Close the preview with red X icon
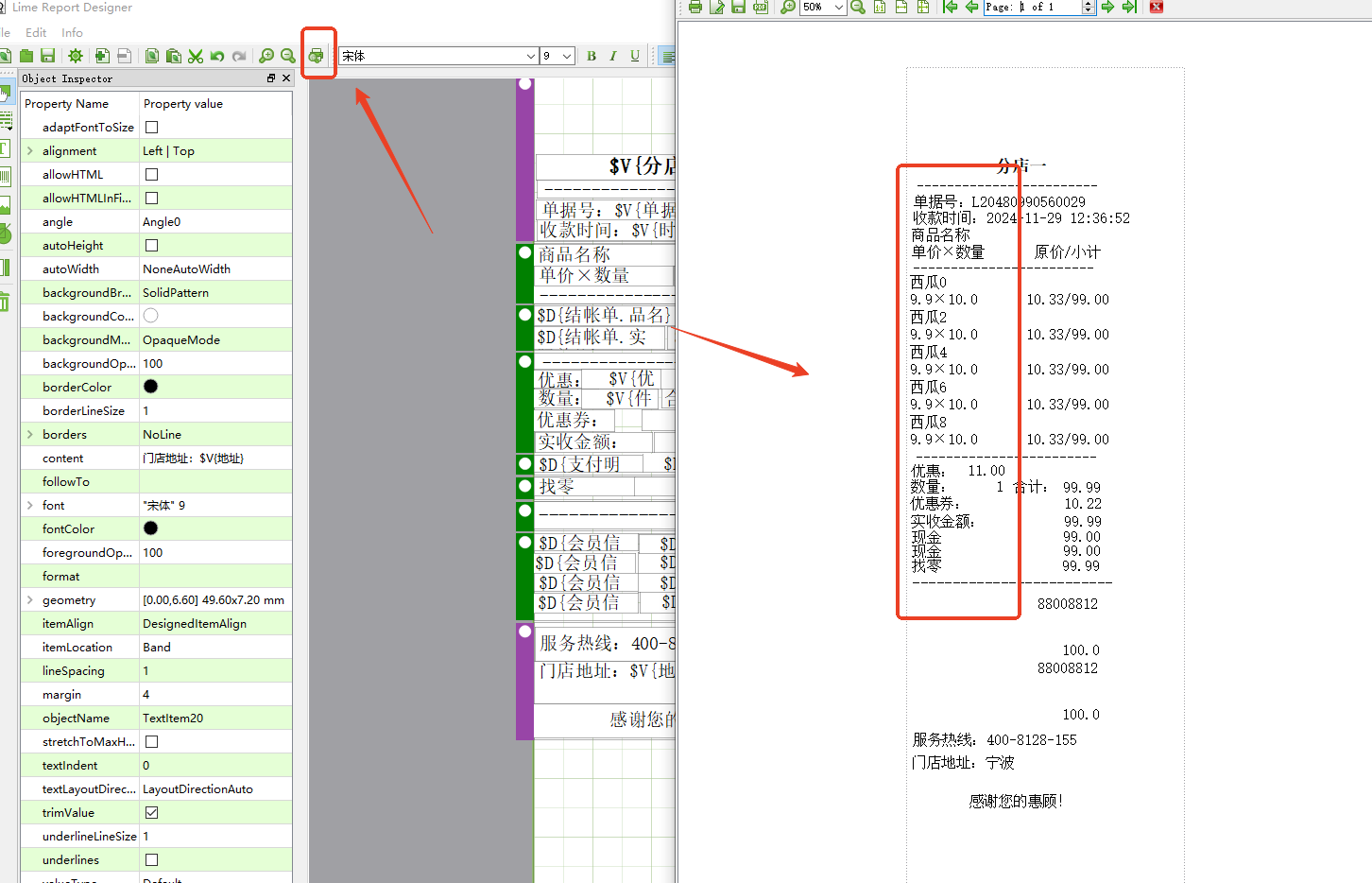 pyautogui.click(x=1156, y=7)
